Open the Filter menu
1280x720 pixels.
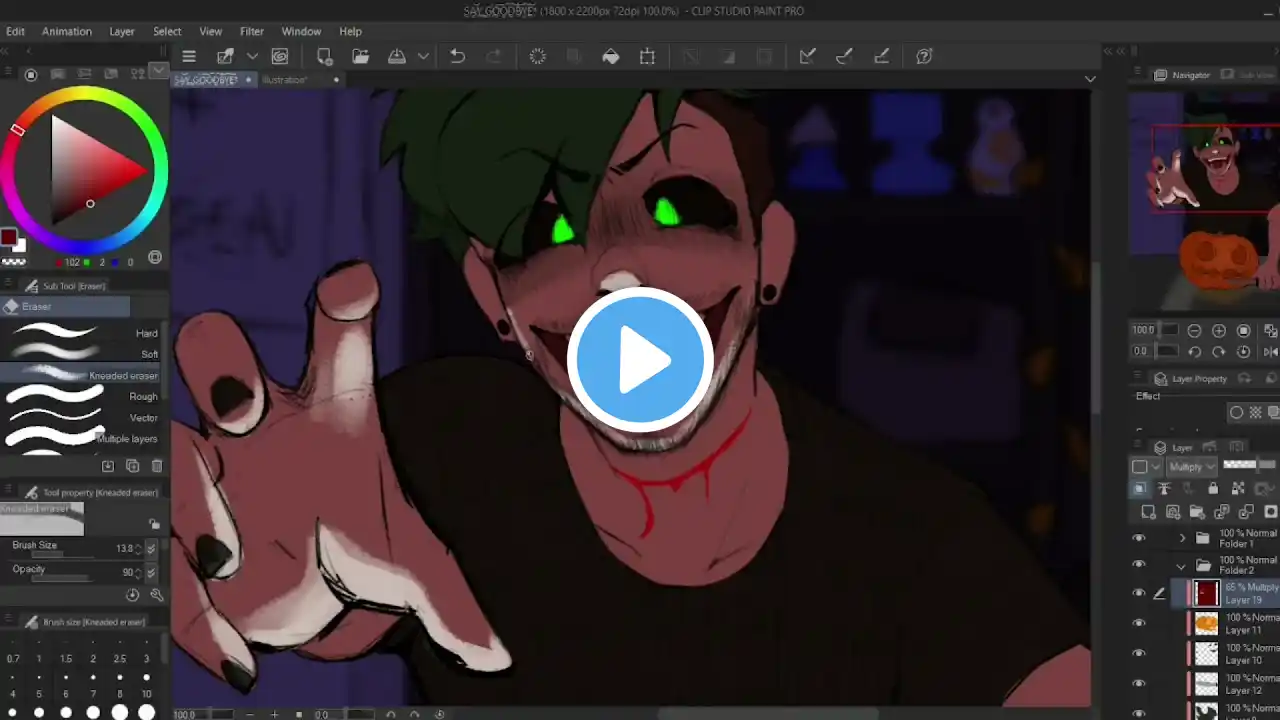click(x=252, y=31)
